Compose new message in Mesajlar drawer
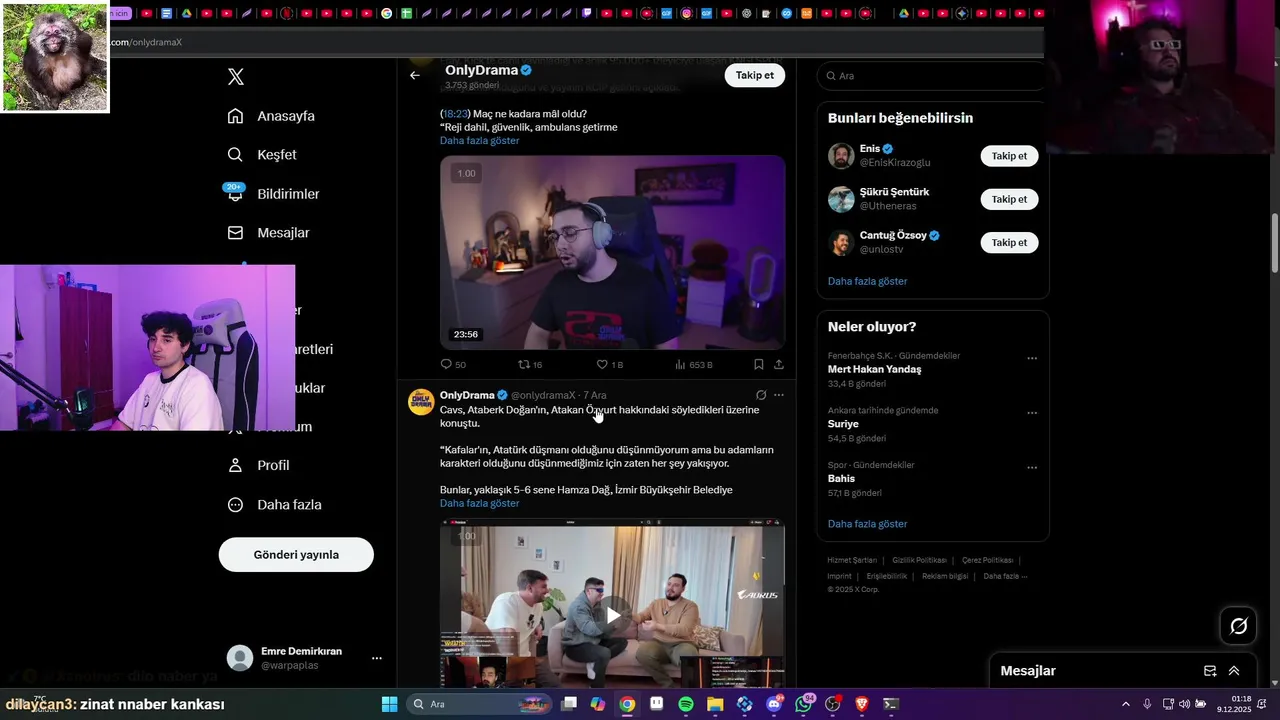Screen dimensions: 1280x720 click(1210, 671)
